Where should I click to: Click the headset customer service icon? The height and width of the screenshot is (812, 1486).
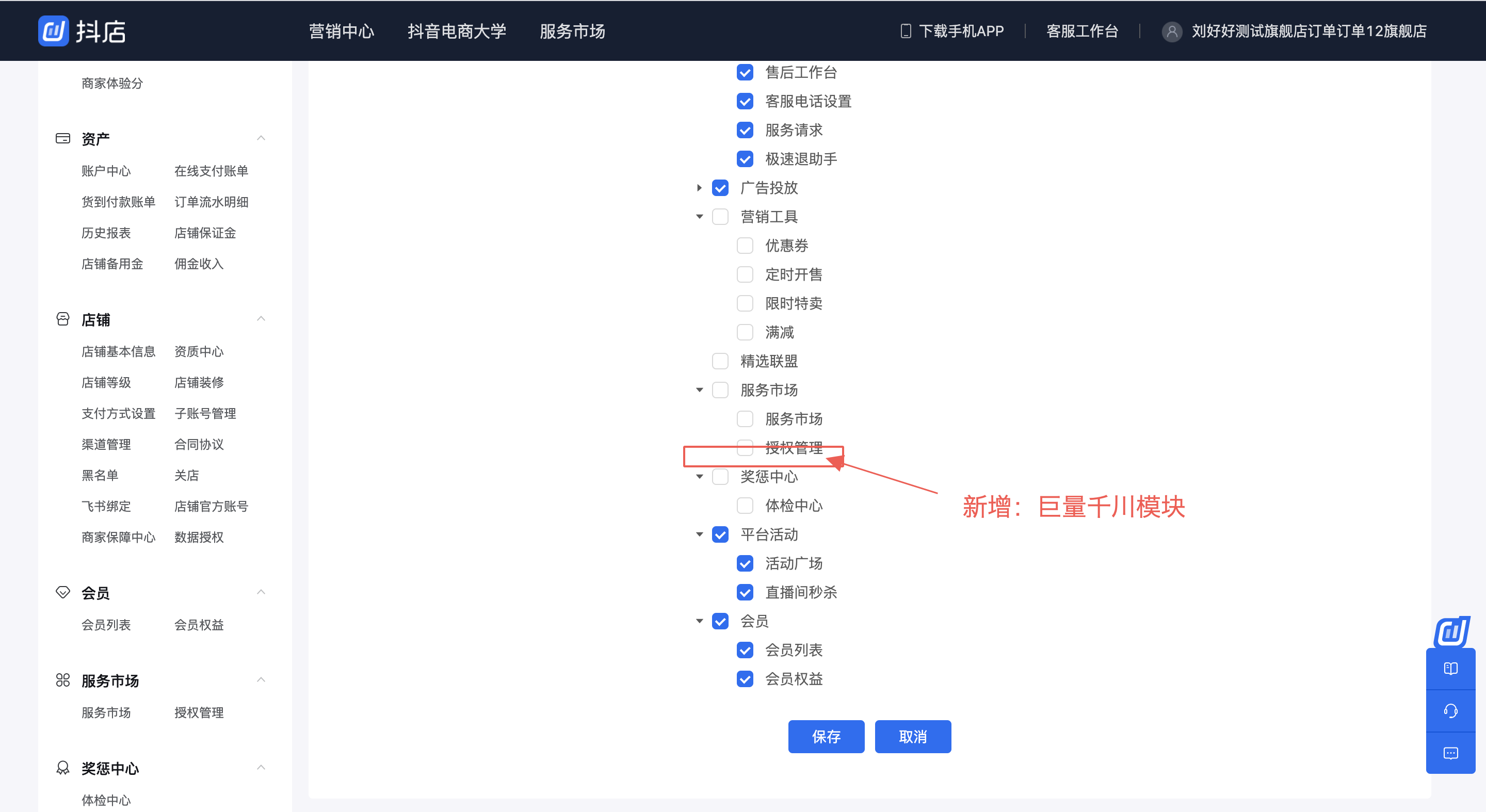[1451, 710]
